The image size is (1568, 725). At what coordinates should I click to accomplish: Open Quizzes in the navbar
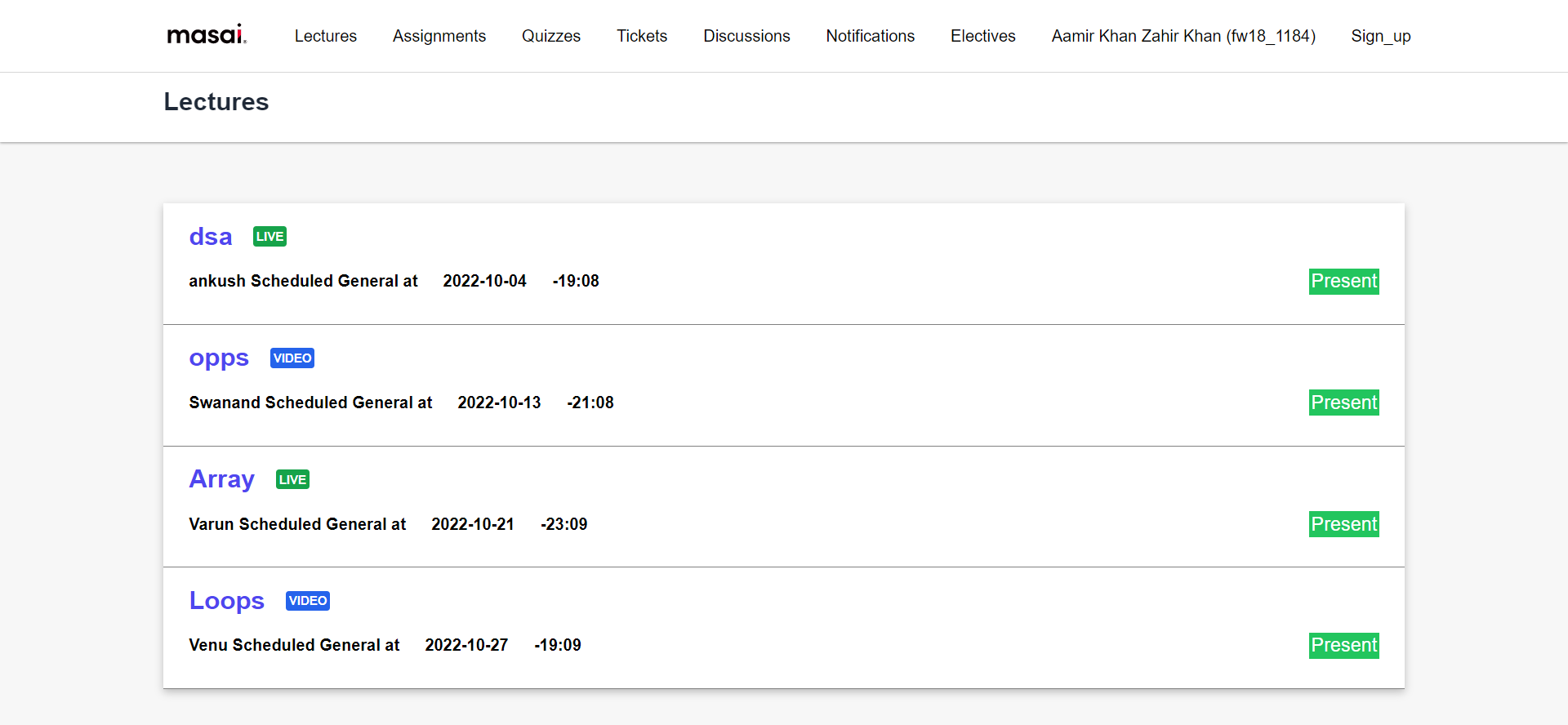click(x=550, y=36)
